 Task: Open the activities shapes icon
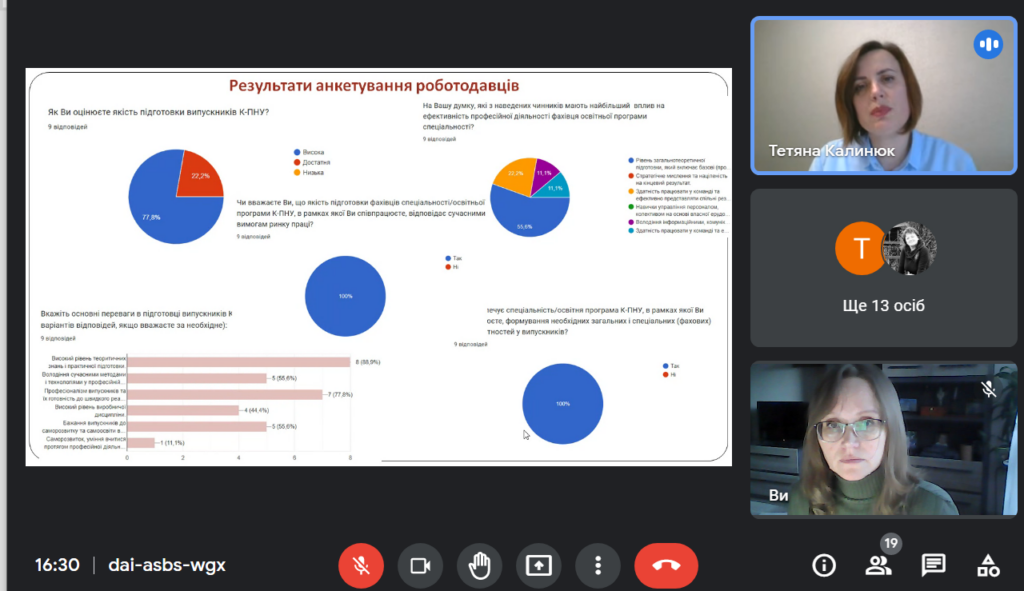coord(987,566)
